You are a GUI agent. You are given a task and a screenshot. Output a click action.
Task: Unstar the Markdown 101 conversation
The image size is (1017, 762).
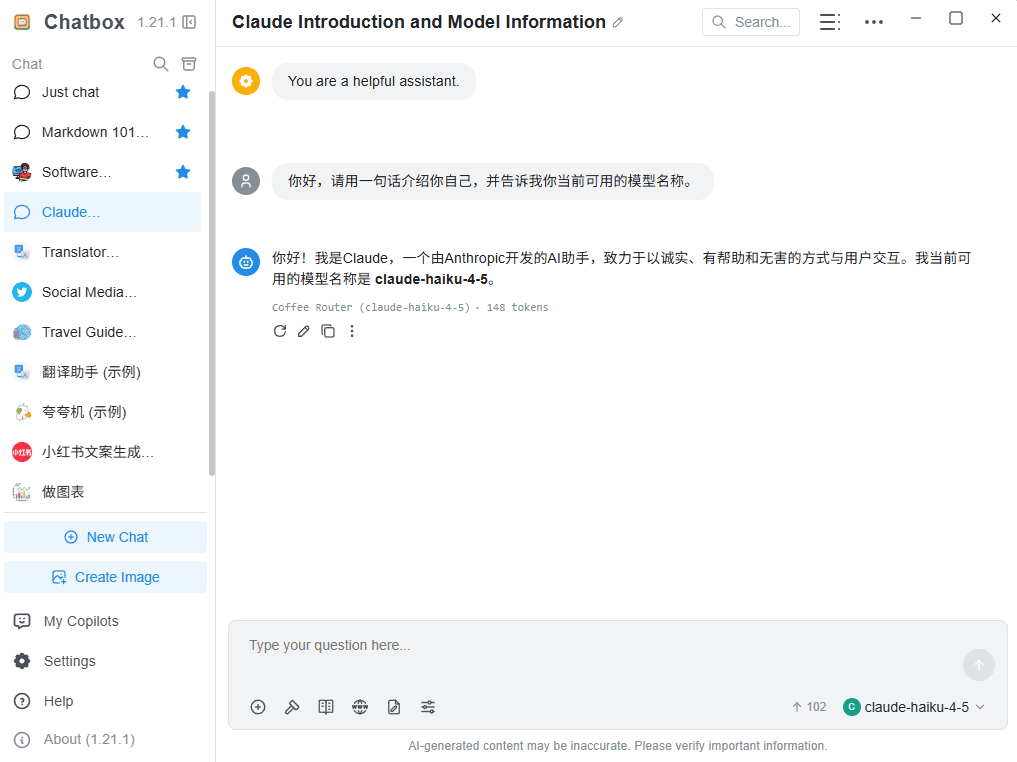tap(183, 132)
